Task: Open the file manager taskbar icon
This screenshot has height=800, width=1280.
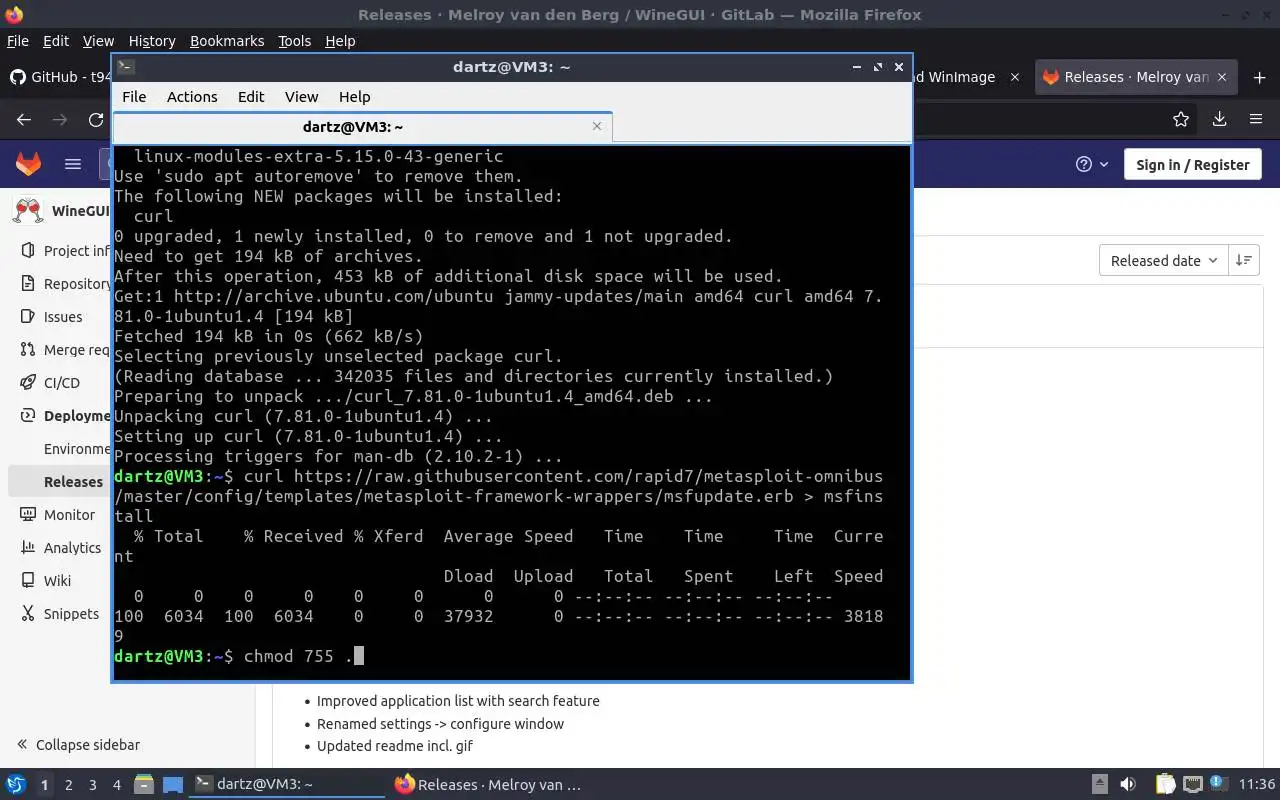Action: [x=143, y=785]
